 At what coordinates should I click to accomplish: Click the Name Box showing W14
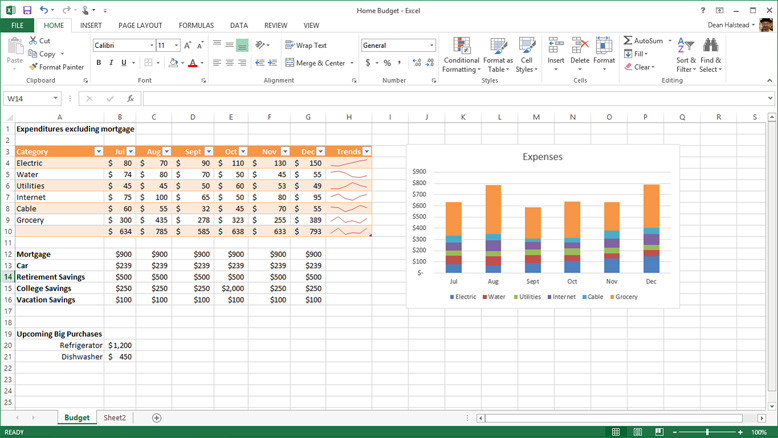(28, 99)
